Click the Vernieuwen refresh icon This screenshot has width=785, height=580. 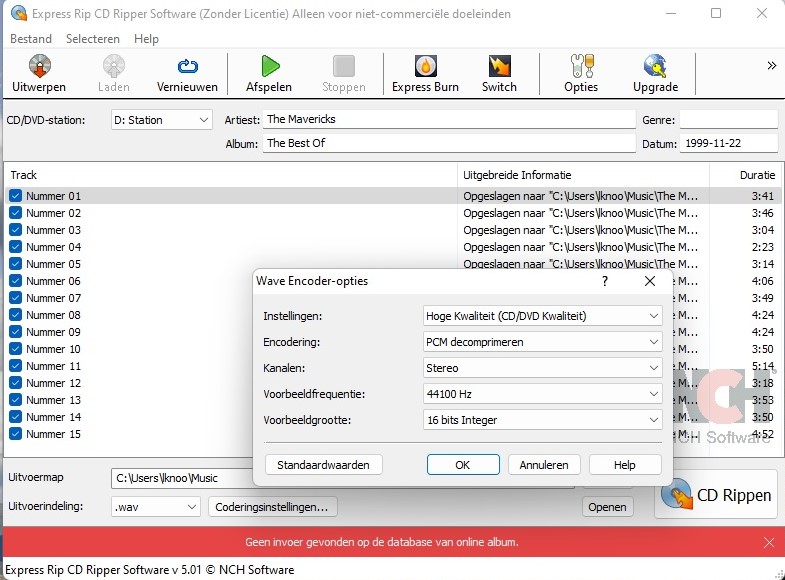click(187, 66)
